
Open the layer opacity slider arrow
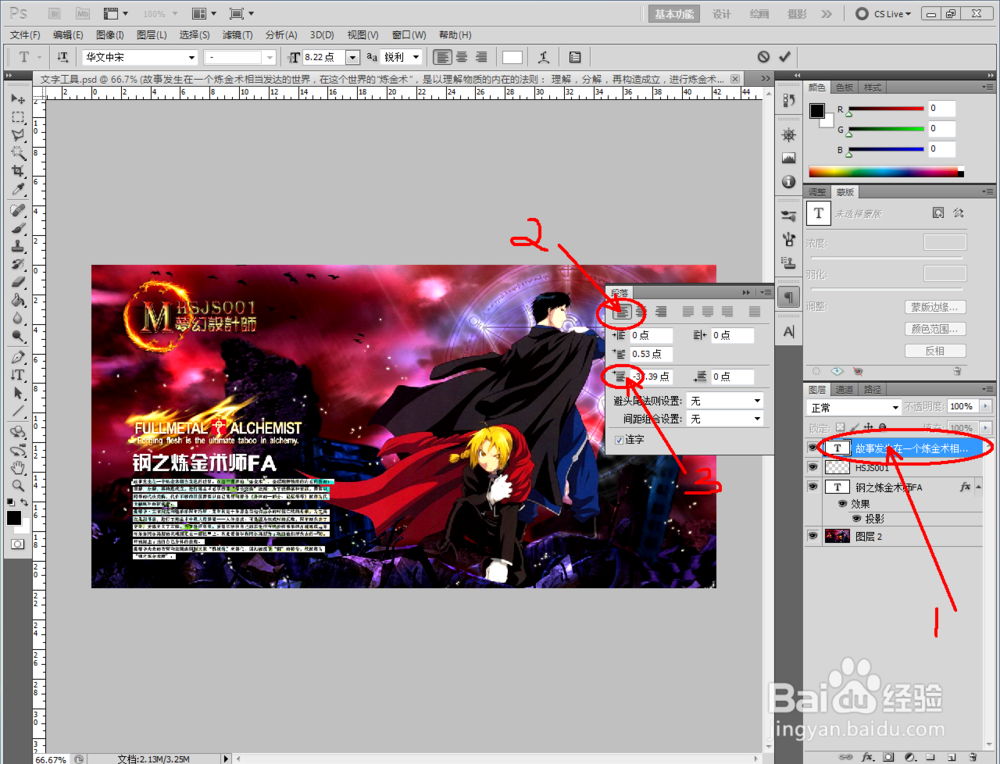986,406
